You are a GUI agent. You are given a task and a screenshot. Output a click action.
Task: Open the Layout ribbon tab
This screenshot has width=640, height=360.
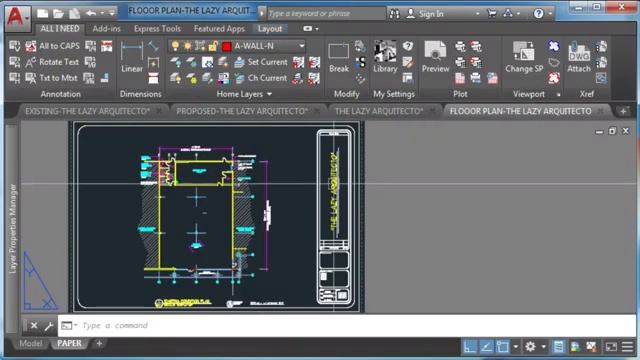(270, 29)
